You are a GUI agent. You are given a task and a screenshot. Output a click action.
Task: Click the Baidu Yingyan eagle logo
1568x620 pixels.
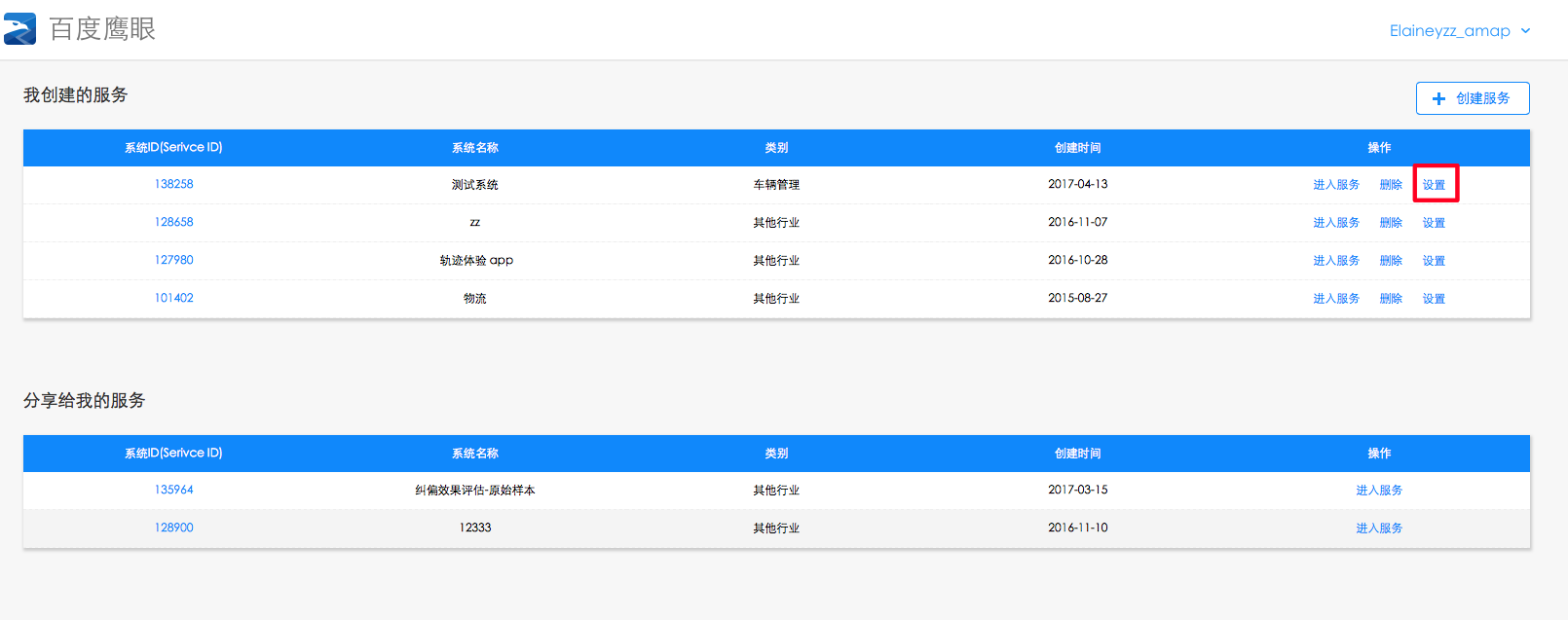pos(20,29)
